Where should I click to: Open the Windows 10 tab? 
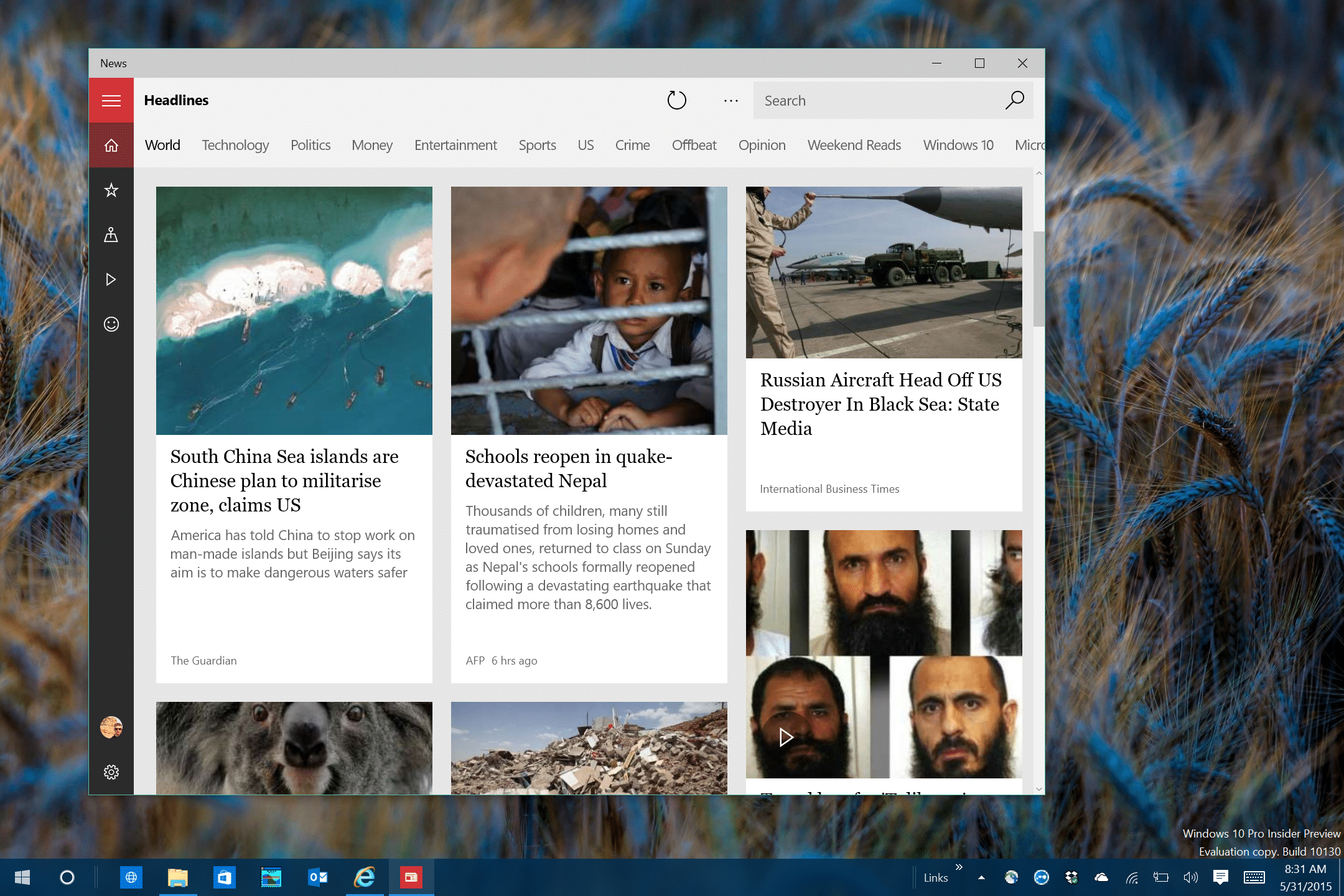[x=958, y=145]
